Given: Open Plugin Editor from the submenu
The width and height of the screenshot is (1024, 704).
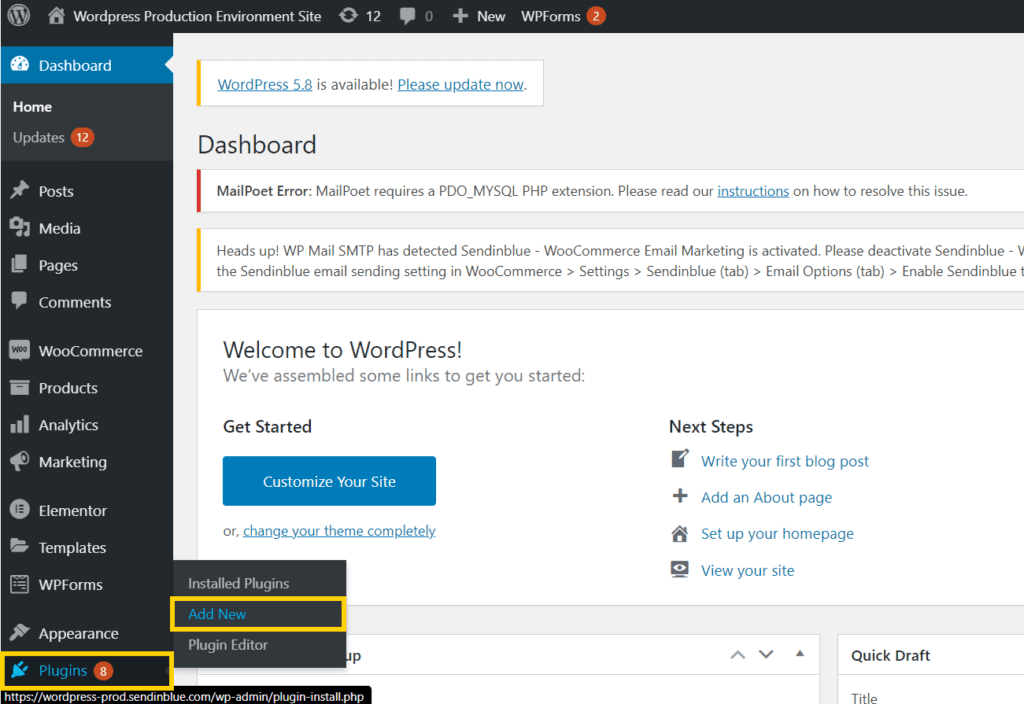Looking at the screenshot, I should tap(228, 645).
